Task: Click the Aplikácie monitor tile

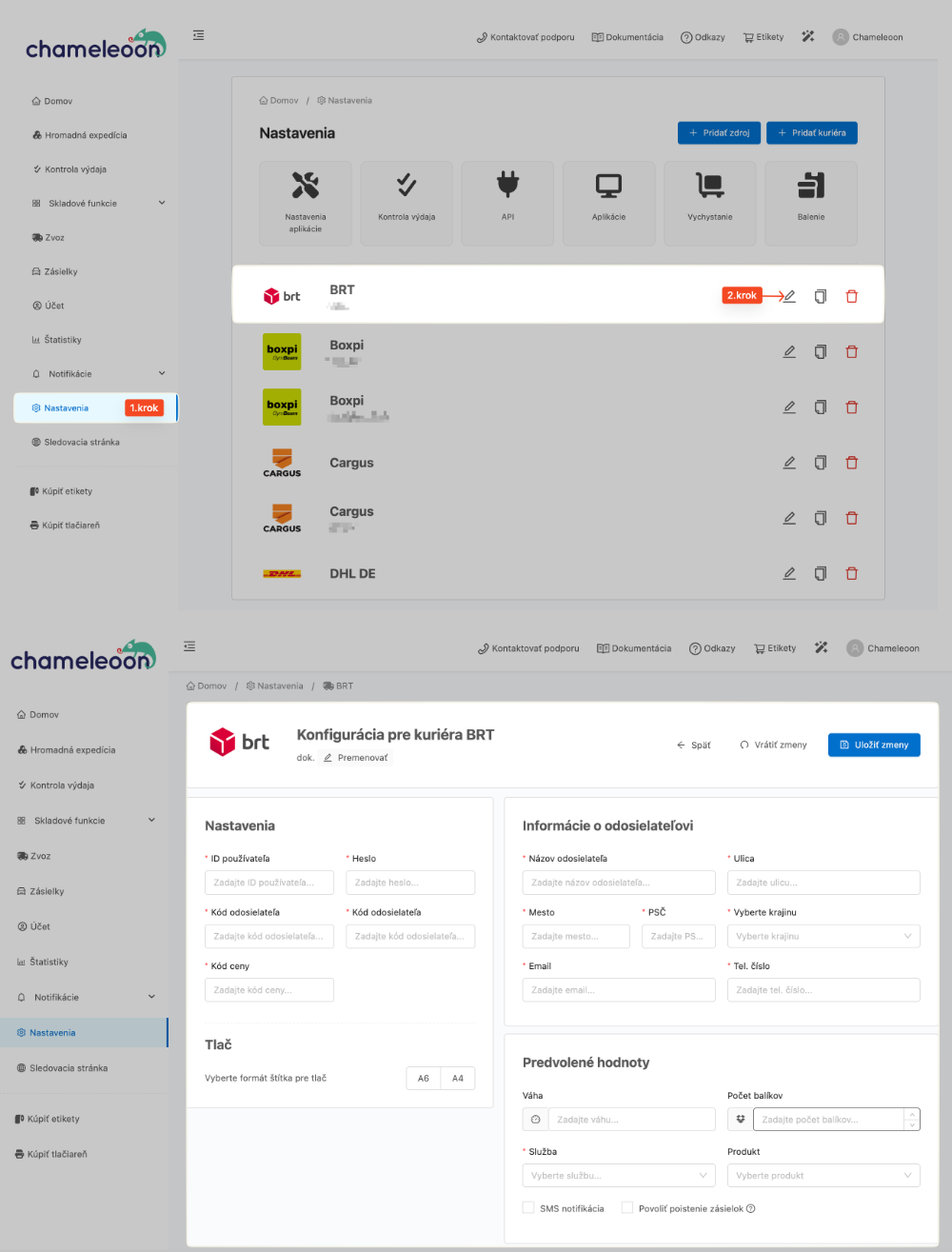Action: tap(608, 202)
